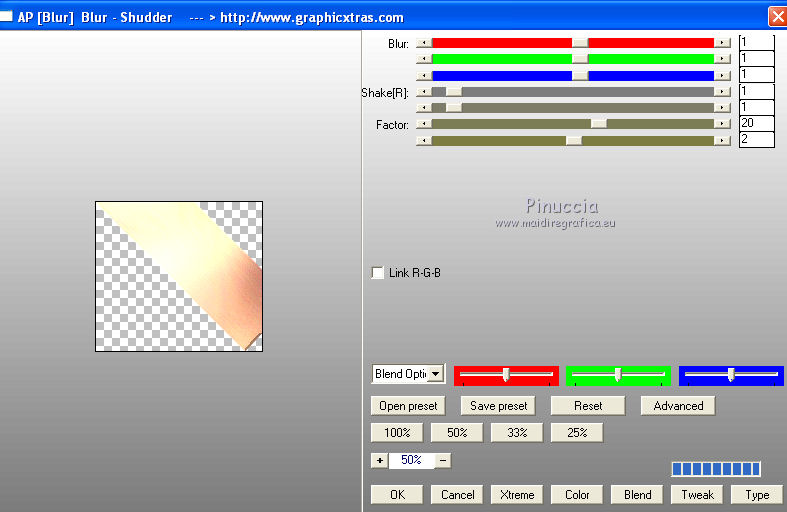
Task: Click the Tweak button
Action: tap(697, 494)
